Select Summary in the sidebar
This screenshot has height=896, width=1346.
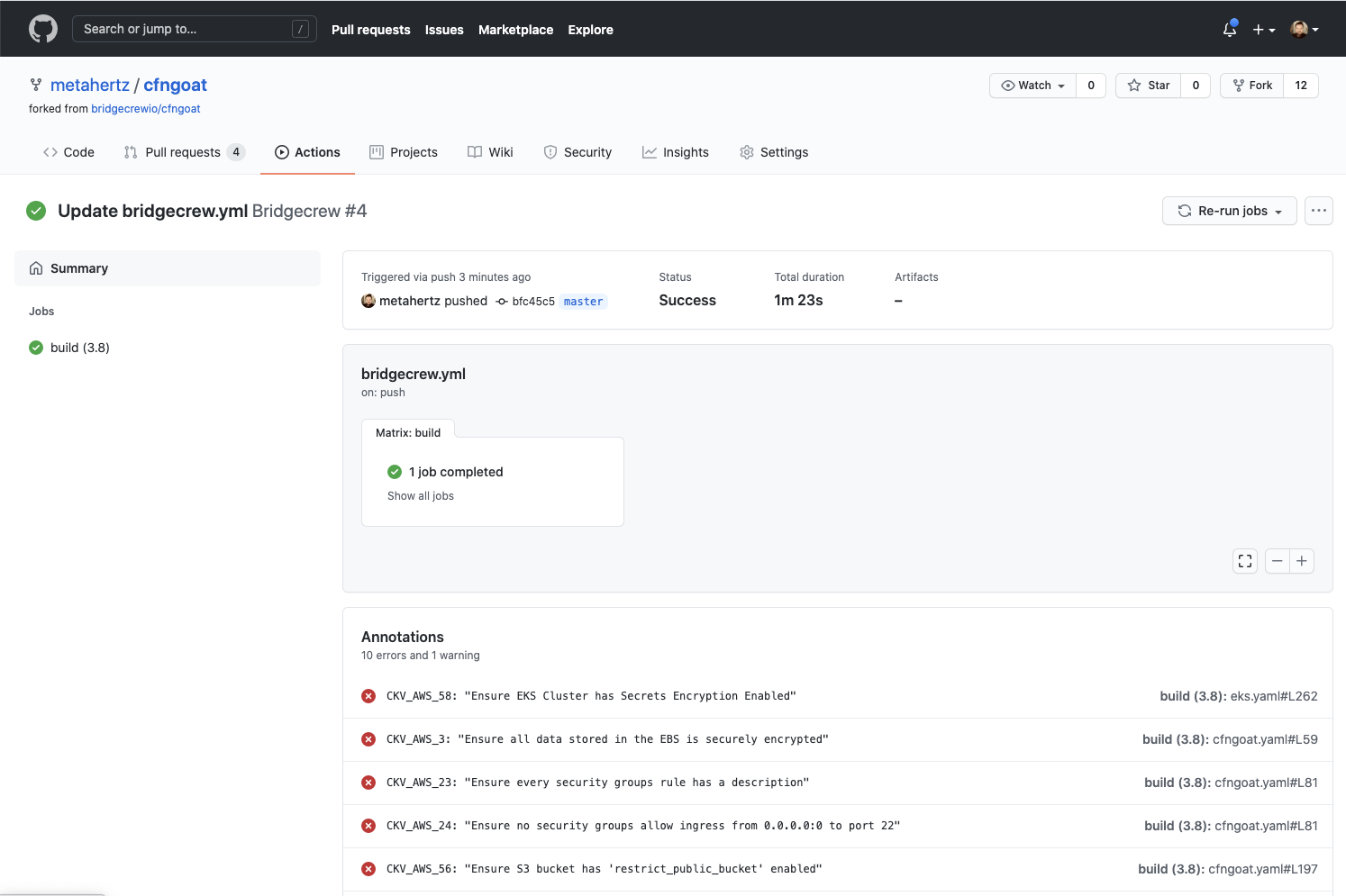click(168, 268)
